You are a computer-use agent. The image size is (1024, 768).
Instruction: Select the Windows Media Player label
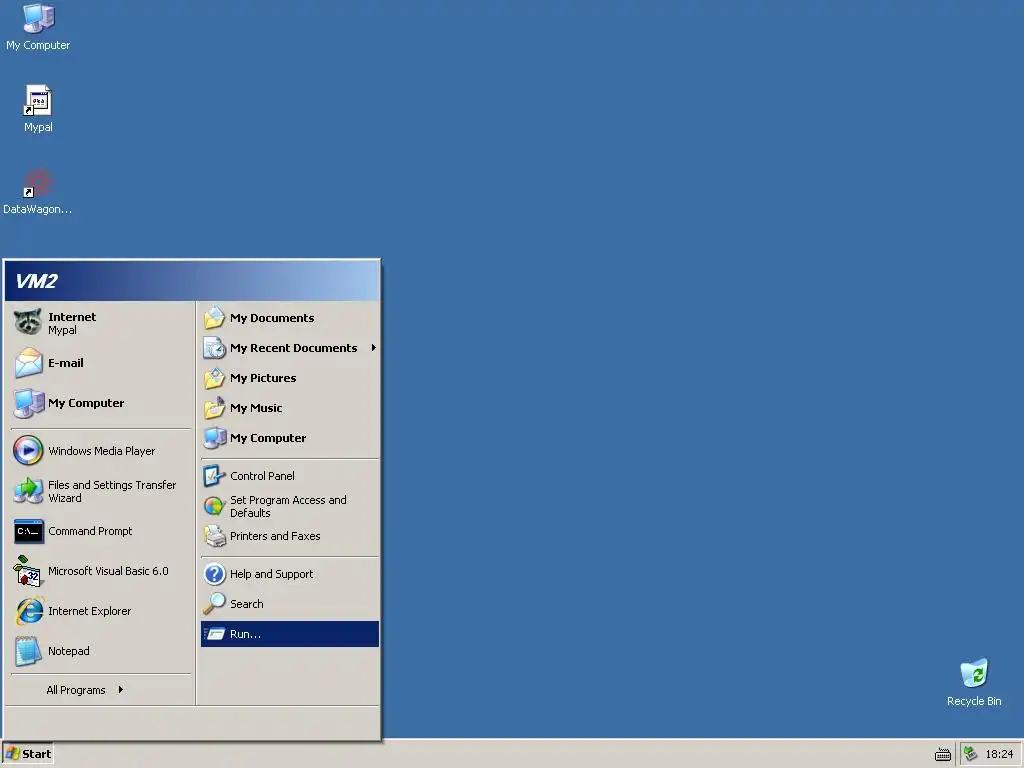101,451
